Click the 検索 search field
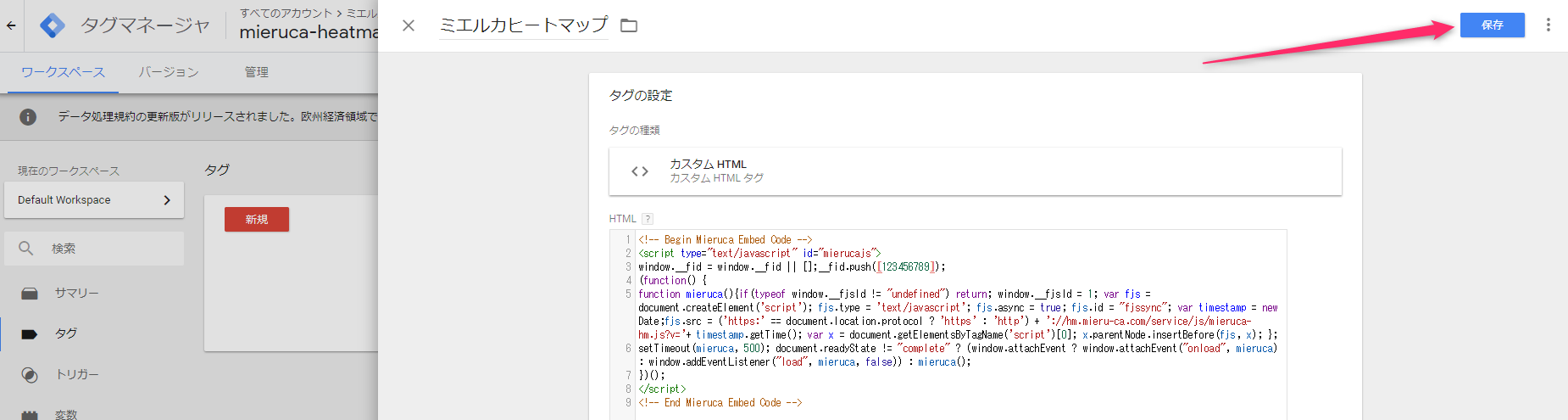 [x=94, y=249]
